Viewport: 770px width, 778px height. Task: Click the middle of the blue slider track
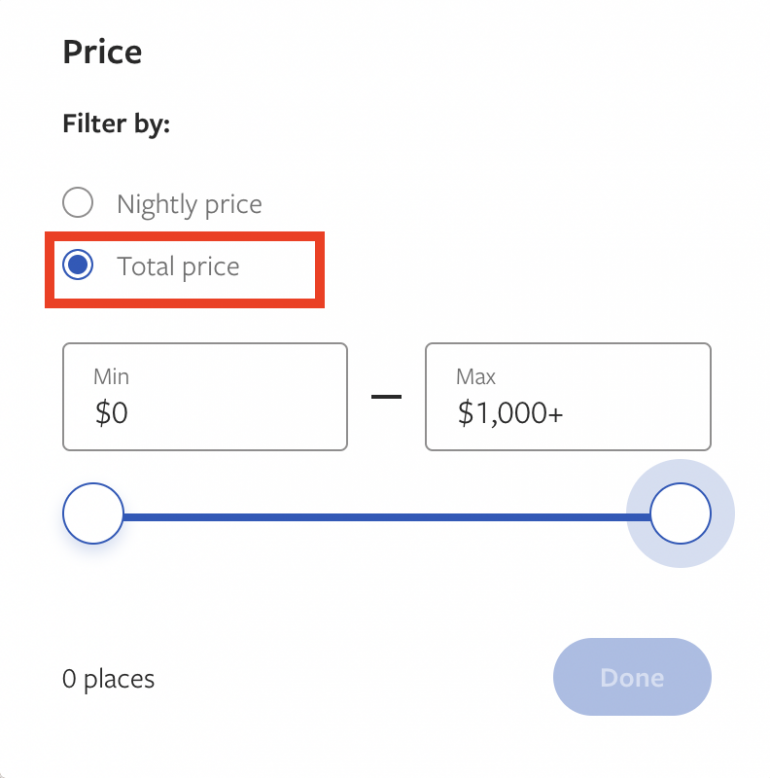click(x=386, y=516)
